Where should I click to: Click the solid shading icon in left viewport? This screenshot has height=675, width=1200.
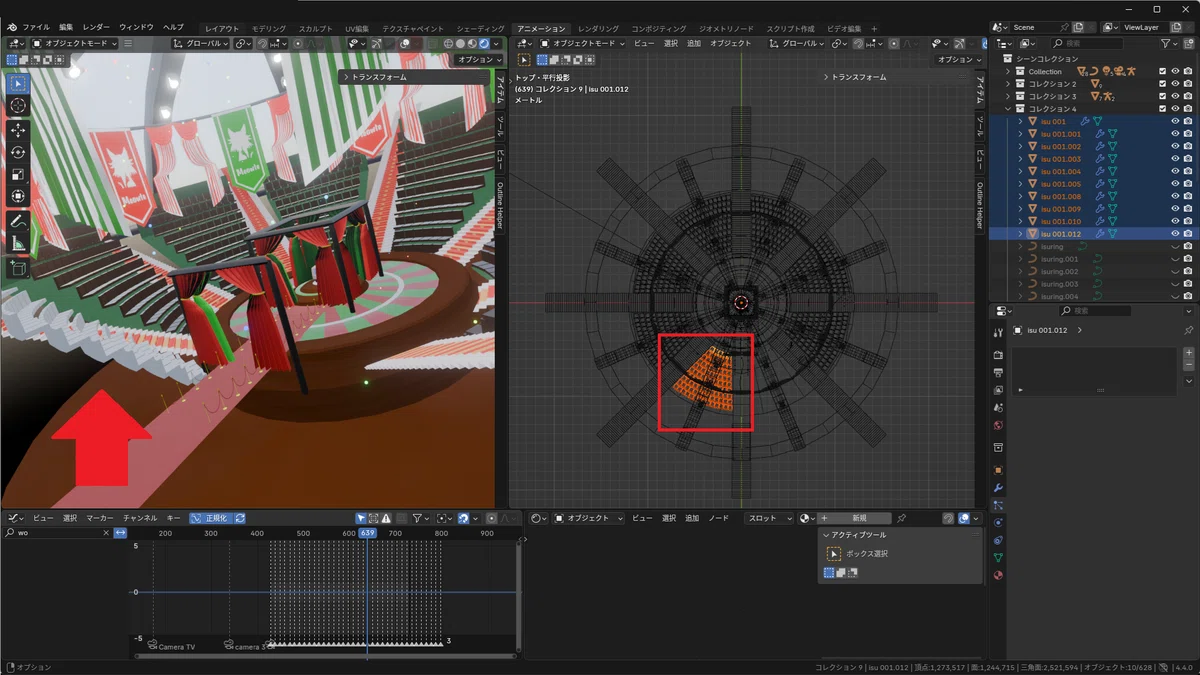pyautogui.click(x=461, y=44)
